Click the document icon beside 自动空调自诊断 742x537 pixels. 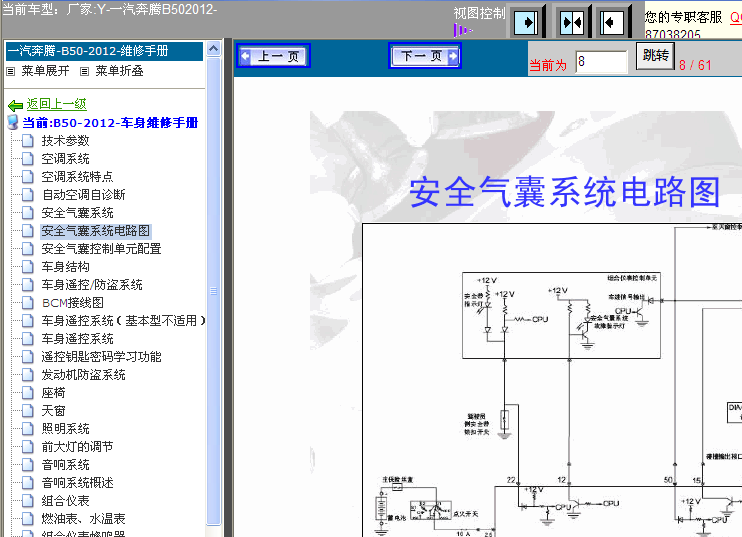[x=28, y=194]
